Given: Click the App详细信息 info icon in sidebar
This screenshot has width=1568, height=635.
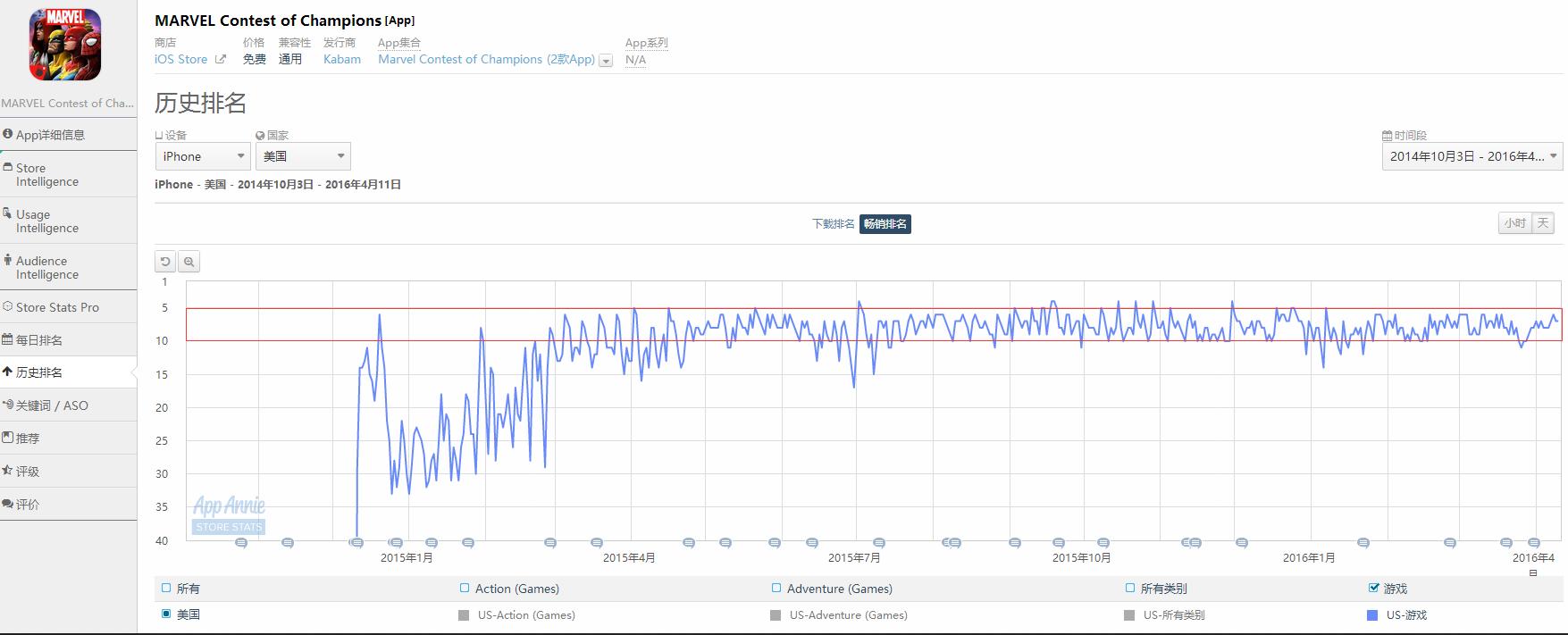Looking at the screenshot, I should [8, 134].
